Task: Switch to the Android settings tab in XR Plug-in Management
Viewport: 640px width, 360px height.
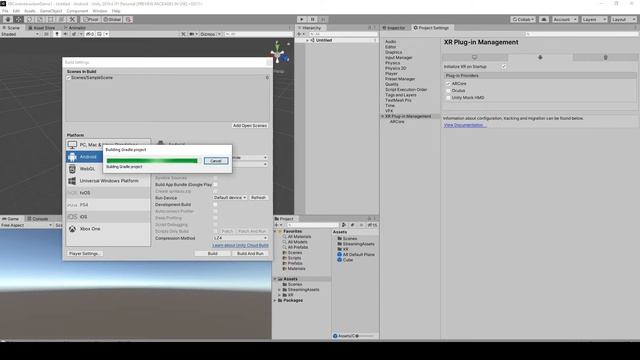Action: [x=540, y=57]
